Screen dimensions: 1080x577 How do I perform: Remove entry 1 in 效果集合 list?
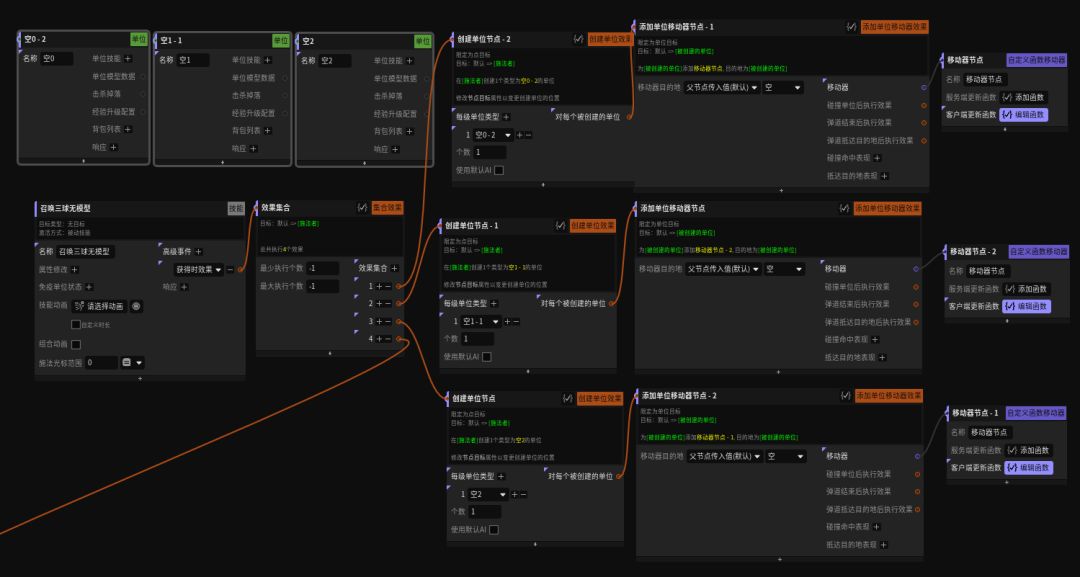[x=388, y=286]
